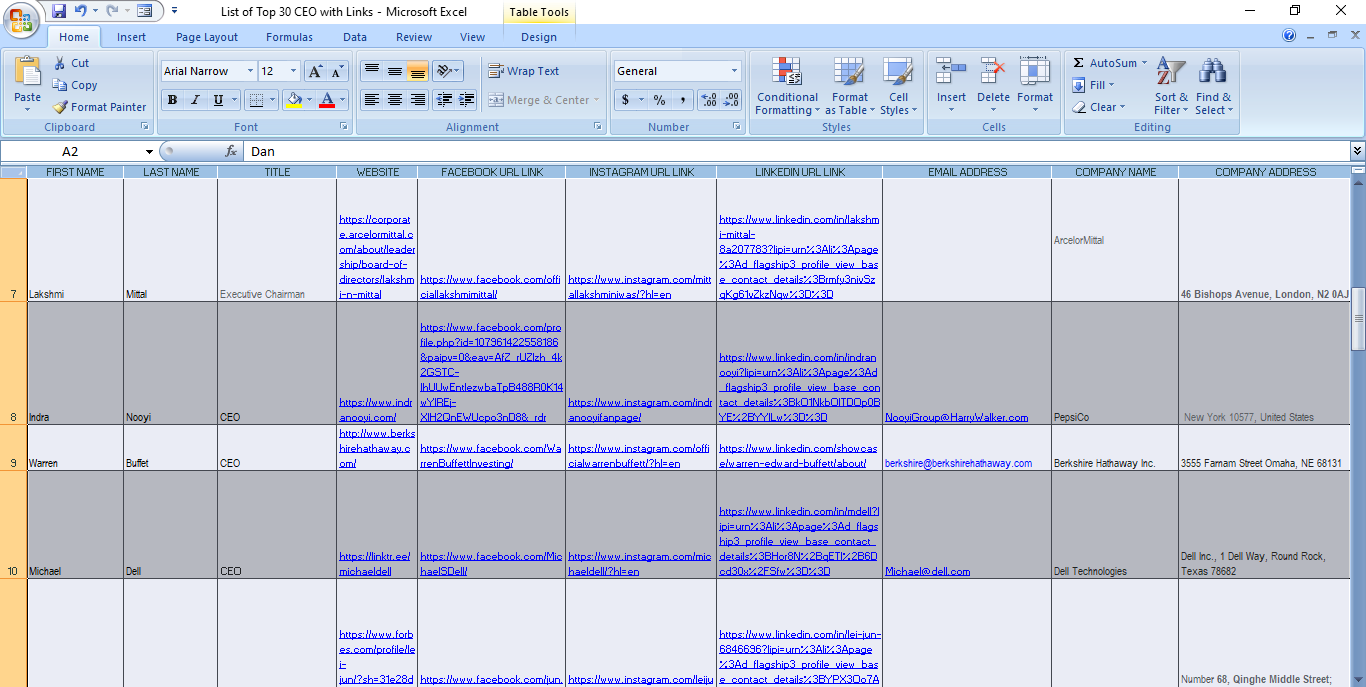Apply Fill Color paint bucket swatch
This screenshot has width=1366, height=687.
pos(294,100)
